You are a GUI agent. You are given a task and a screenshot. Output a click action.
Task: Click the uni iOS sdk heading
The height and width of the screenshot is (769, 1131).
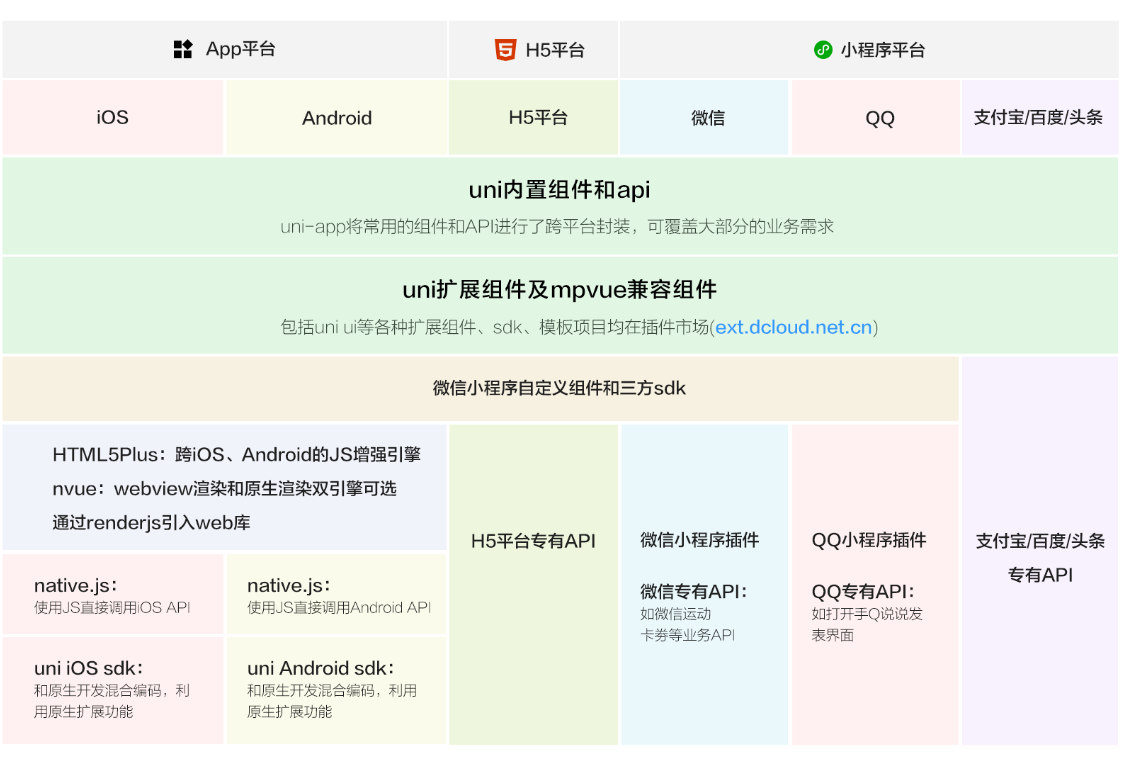[89, 668]
